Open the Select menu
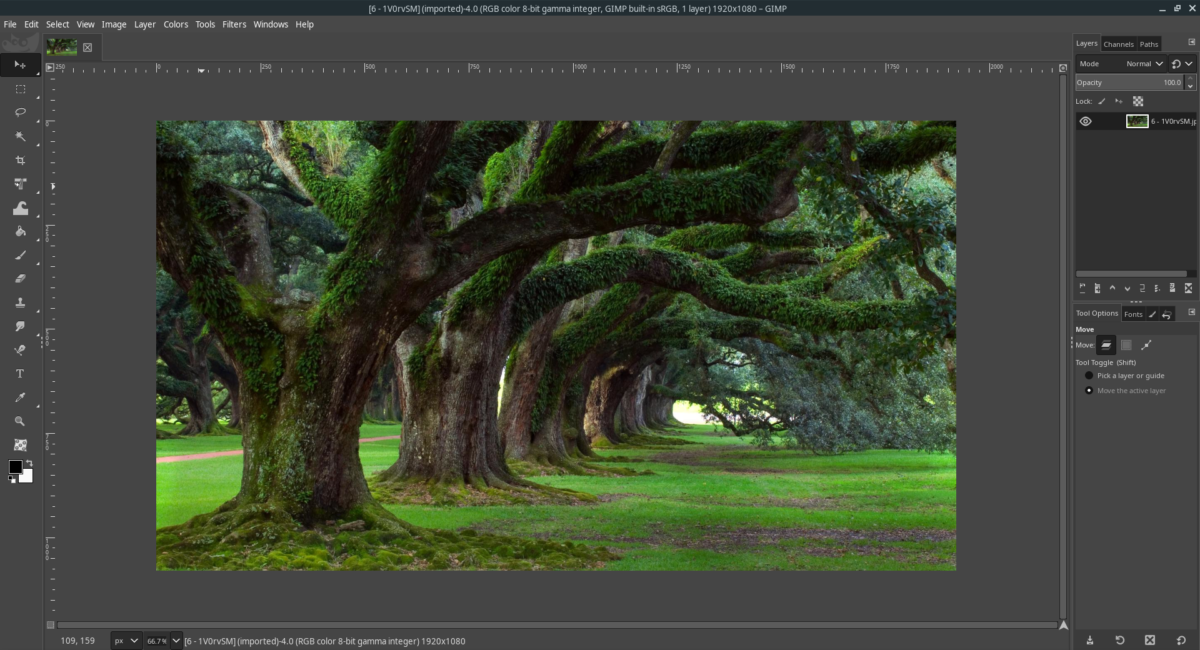This screenshot has width=1200, height=650. 58,24
